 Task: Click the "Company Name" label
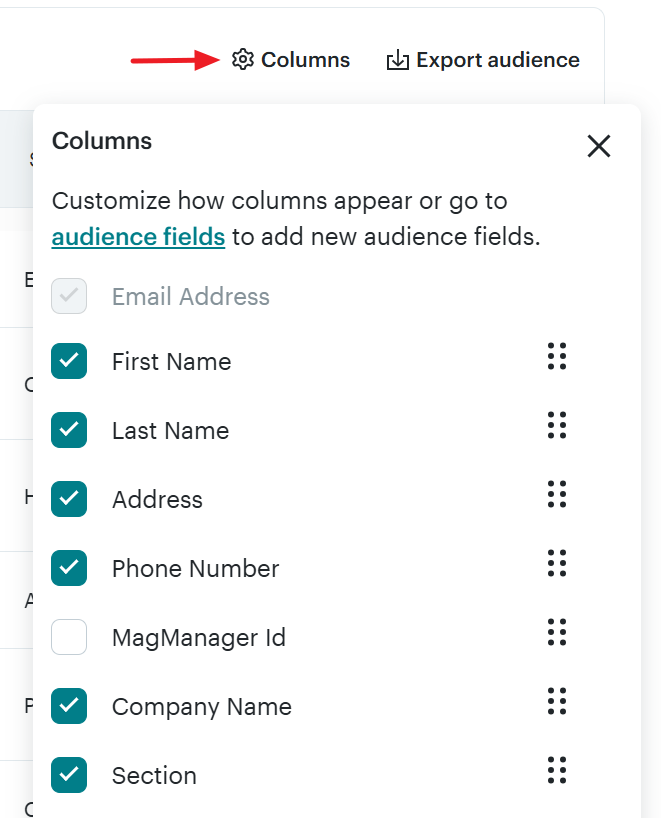[202, 707]
